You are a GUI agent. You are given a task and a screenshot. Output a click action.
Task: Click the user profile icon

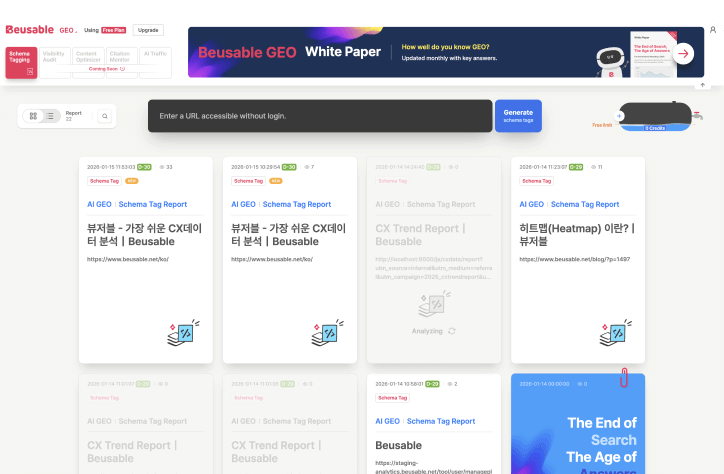[x=713, y=31]
